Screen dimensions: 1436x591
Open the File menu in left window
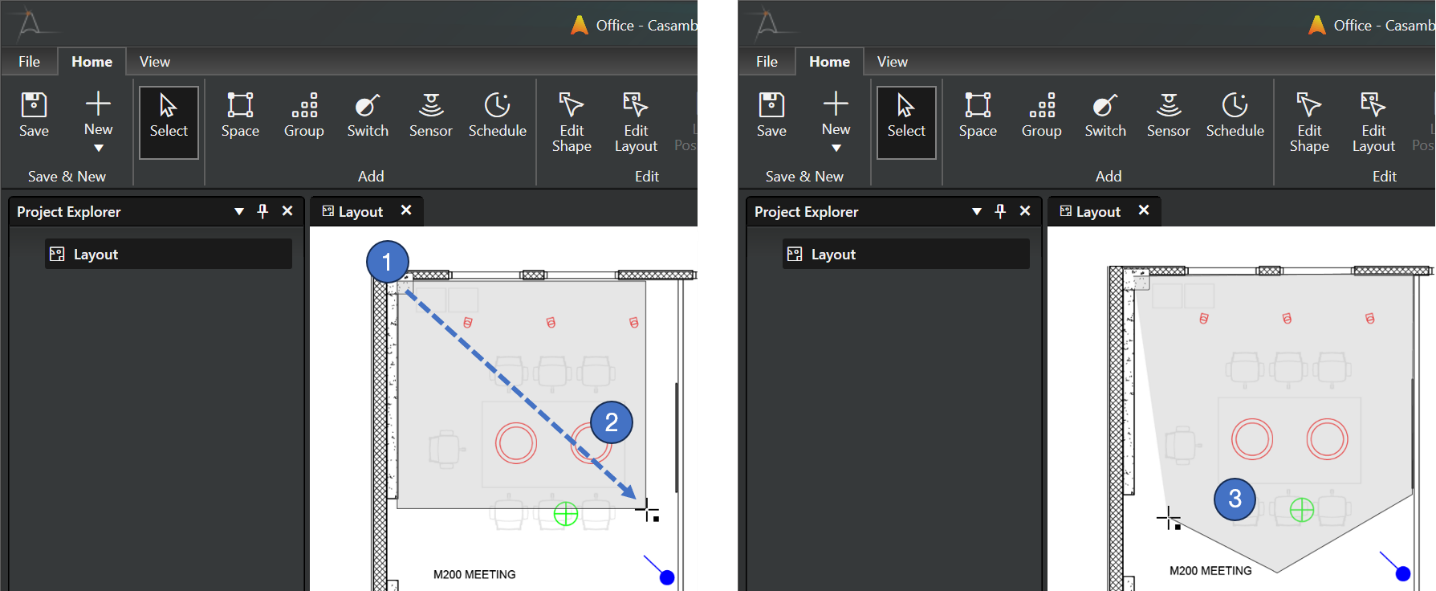point(30,61)
